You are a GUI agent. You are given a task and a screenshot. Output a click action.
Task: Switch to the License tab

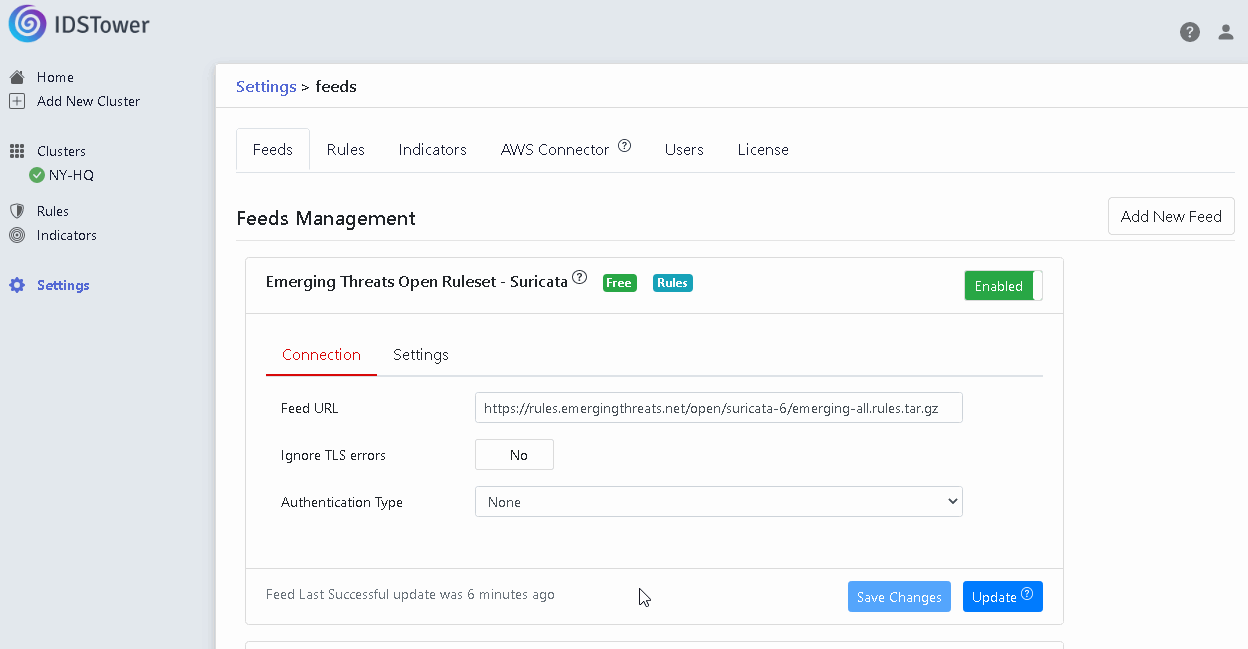click(763, 150)
